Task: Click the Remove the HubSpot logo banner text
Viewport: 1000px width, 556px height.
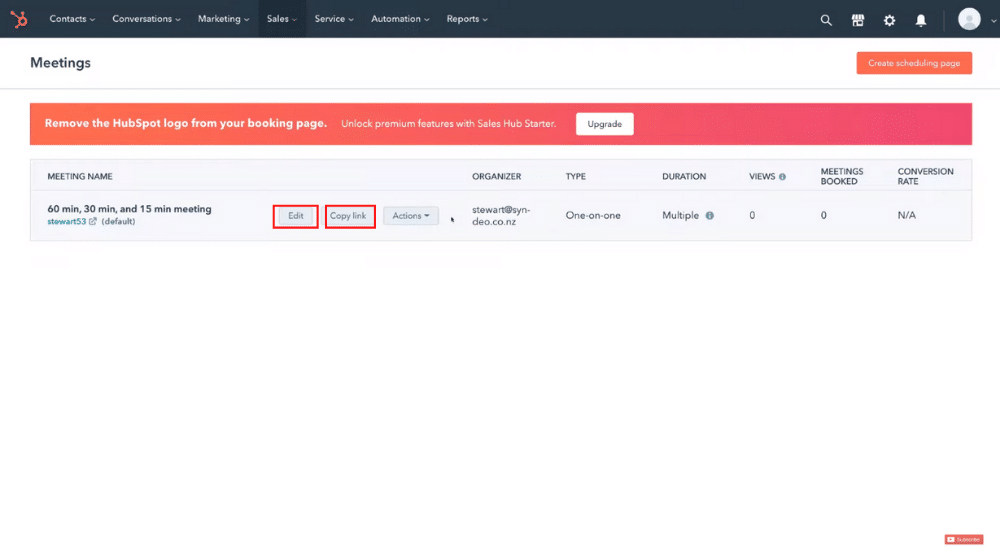Action: point(186,124)
